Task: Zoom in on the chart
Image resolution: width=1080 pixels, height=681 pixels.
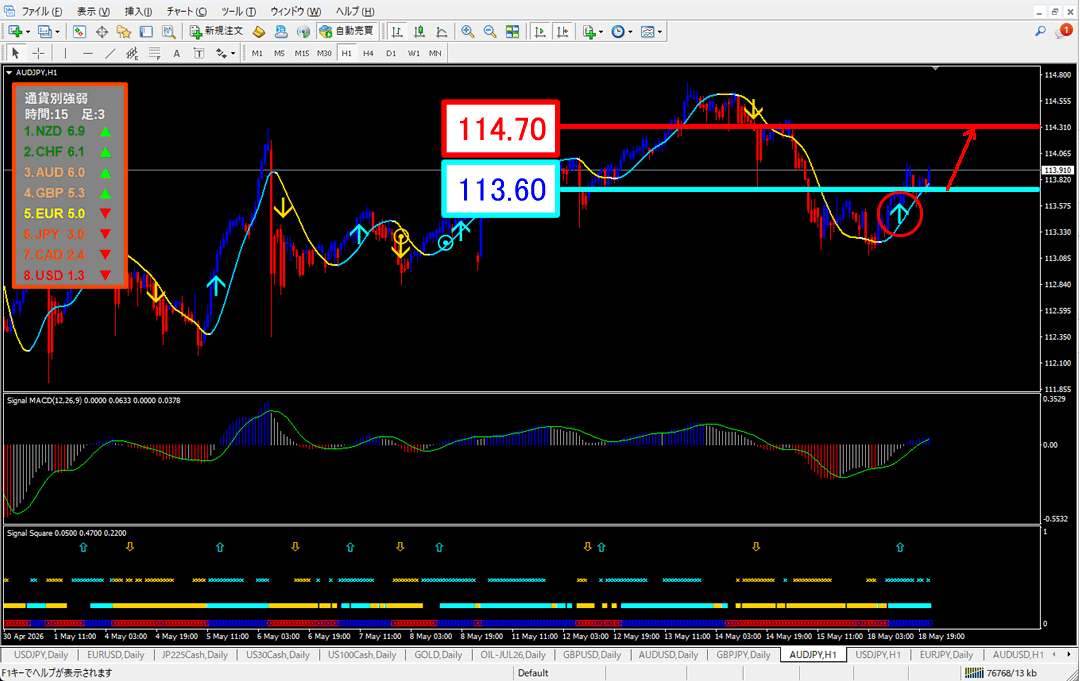Action: tap(468, 32)
